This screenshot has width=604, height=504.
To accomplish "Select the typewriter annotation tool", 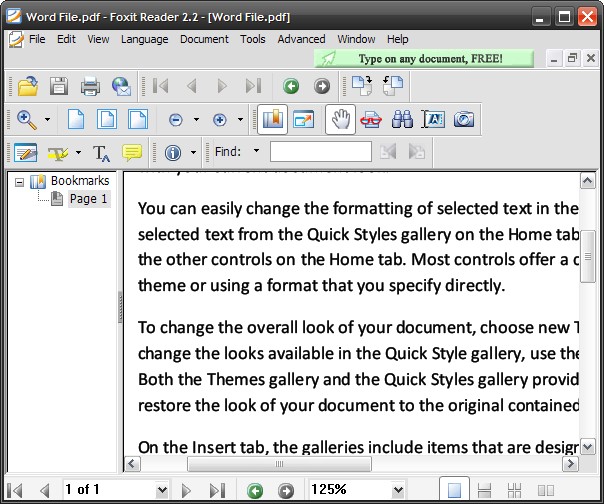I will [25, 153].
